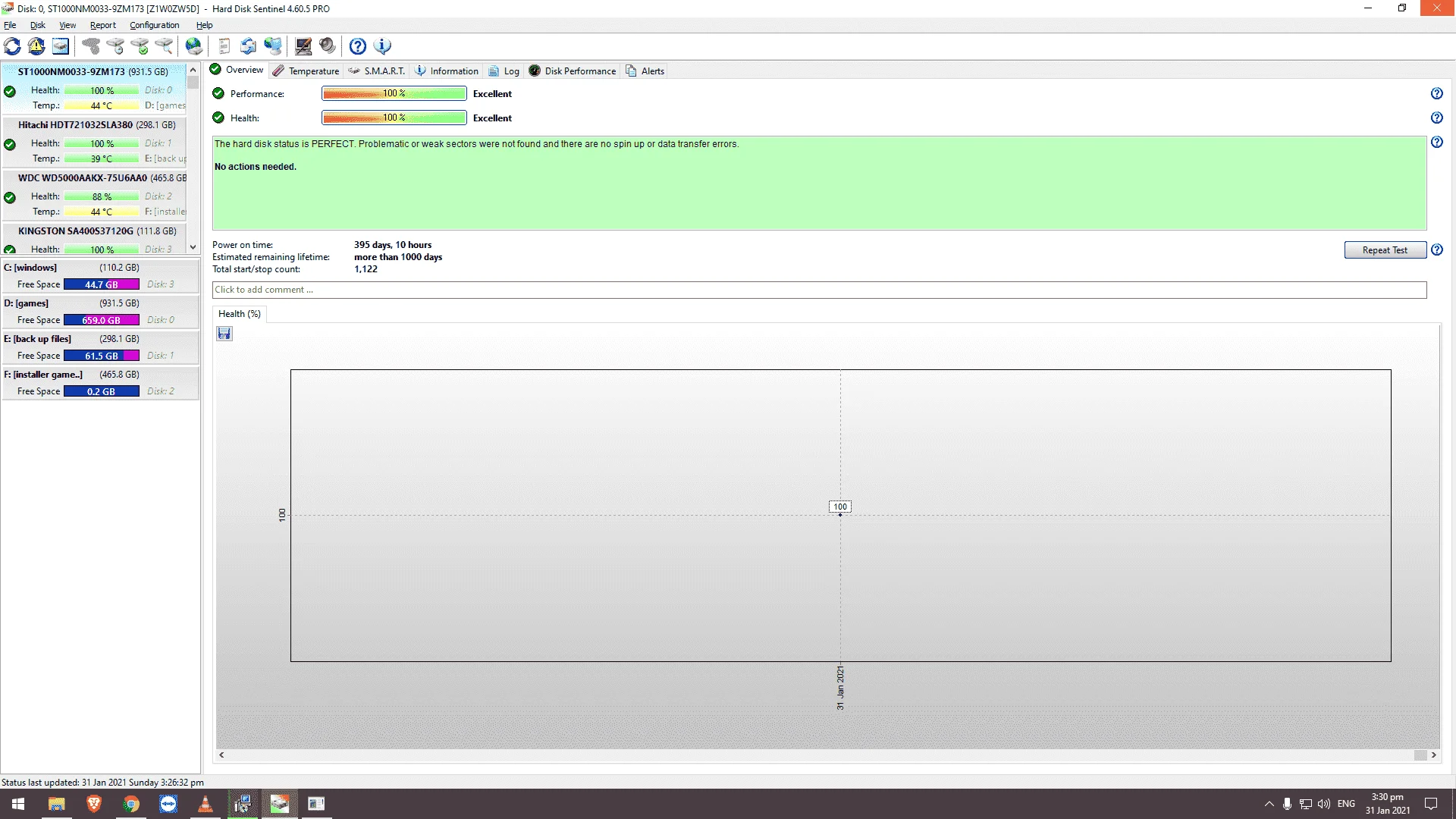
Task: Switch to the Disk Performance tab
Action: tap(573, 71)
